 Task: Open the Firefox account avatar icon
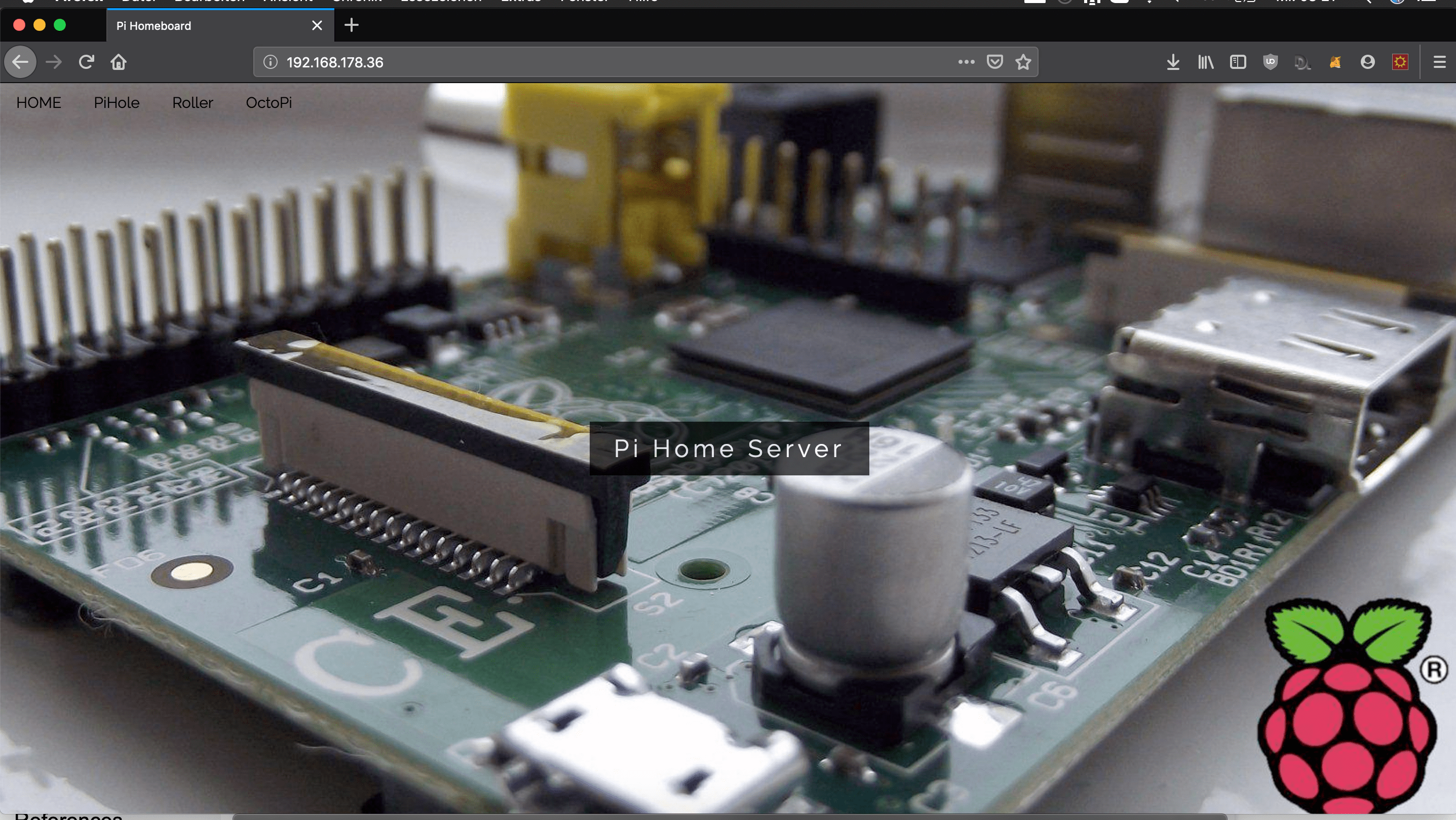pyautogui.click(x=1367, y=62)
